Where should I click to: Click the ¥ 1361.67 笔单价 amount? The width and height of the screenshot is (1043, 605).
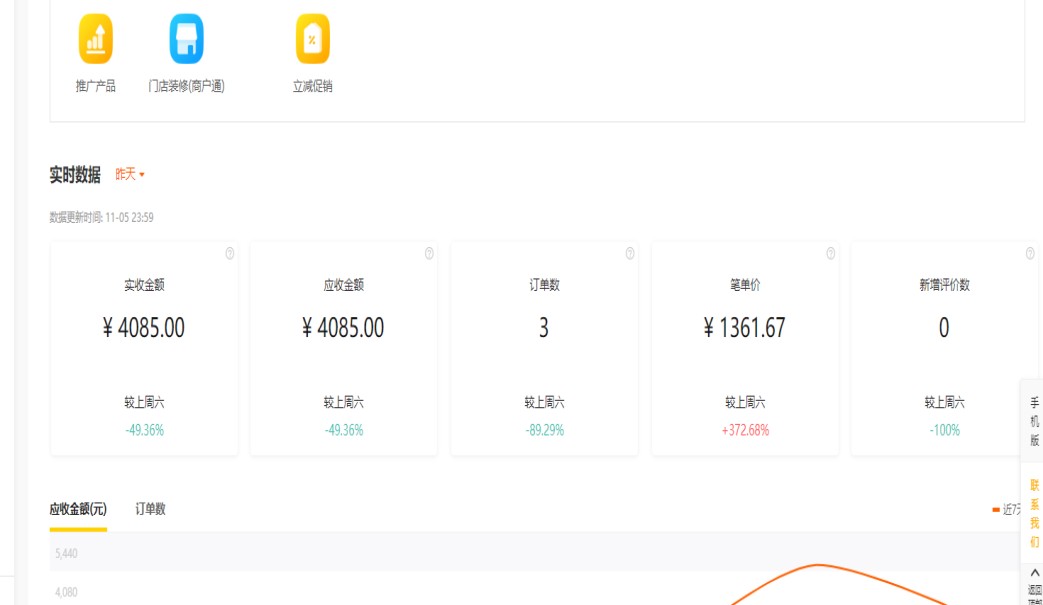tap(745, 328)
